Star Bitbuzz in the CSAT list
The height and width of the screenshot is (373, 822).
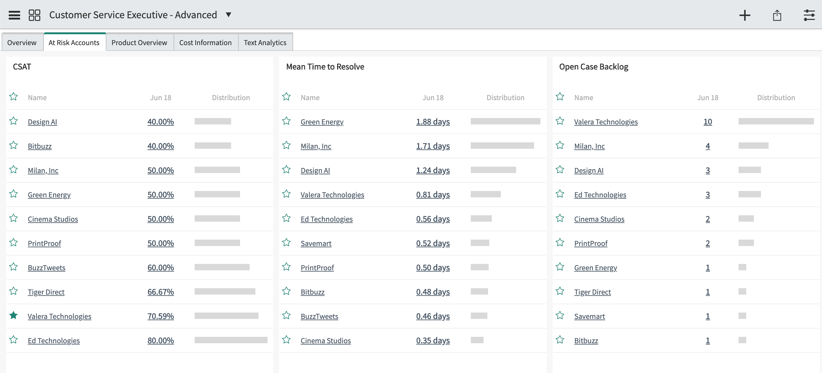pyautogui.click(x=14, y=146)
